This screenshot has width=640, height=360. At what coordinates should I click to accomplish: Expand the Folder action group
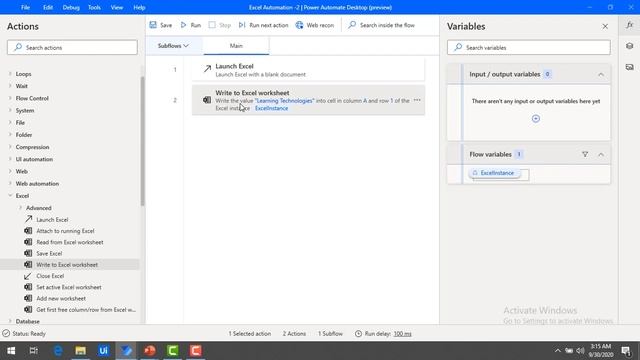tap(10, 135)
